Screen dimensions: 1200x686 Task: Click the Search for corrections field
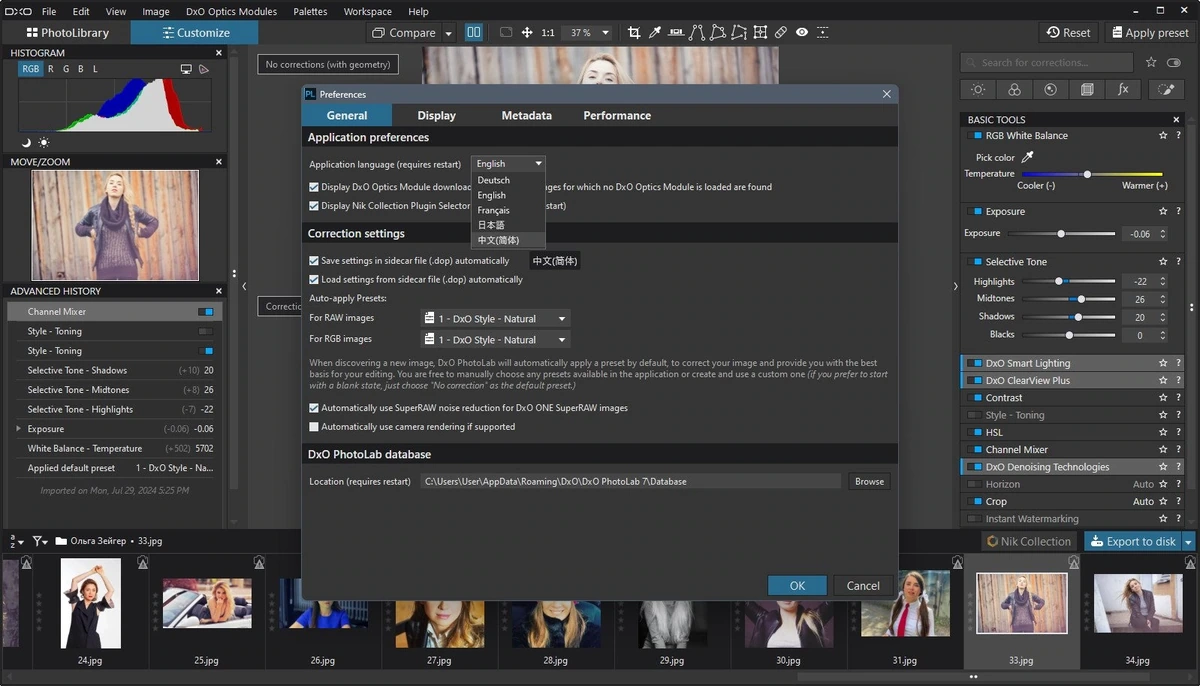pos(1048,62)
